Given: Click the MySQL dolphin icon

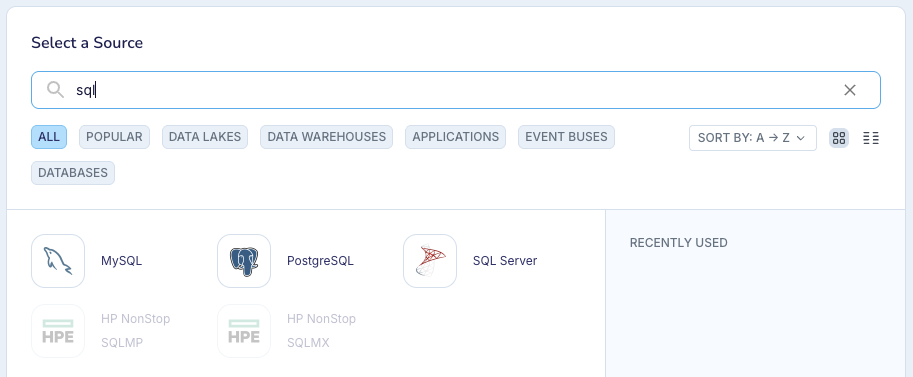Looking at the screenshot, I should click(x=58, y=261).
